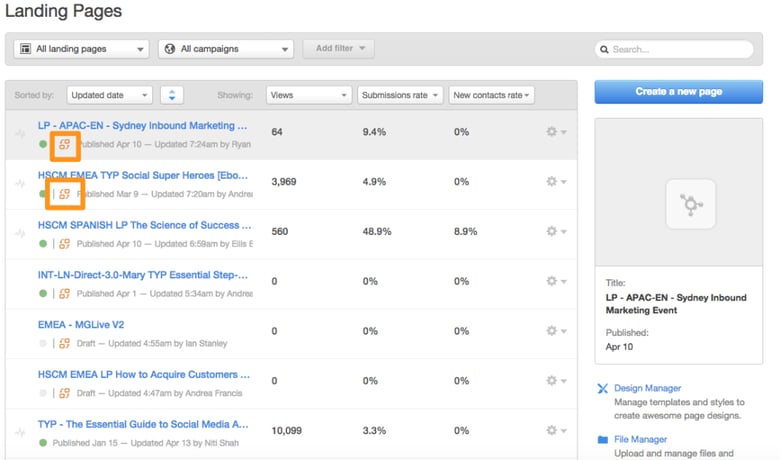780x460 pixels.
Task: Click the orange template icon in INT-LN-Direct-3.0-Mary row
Action: tap(65, 293)
